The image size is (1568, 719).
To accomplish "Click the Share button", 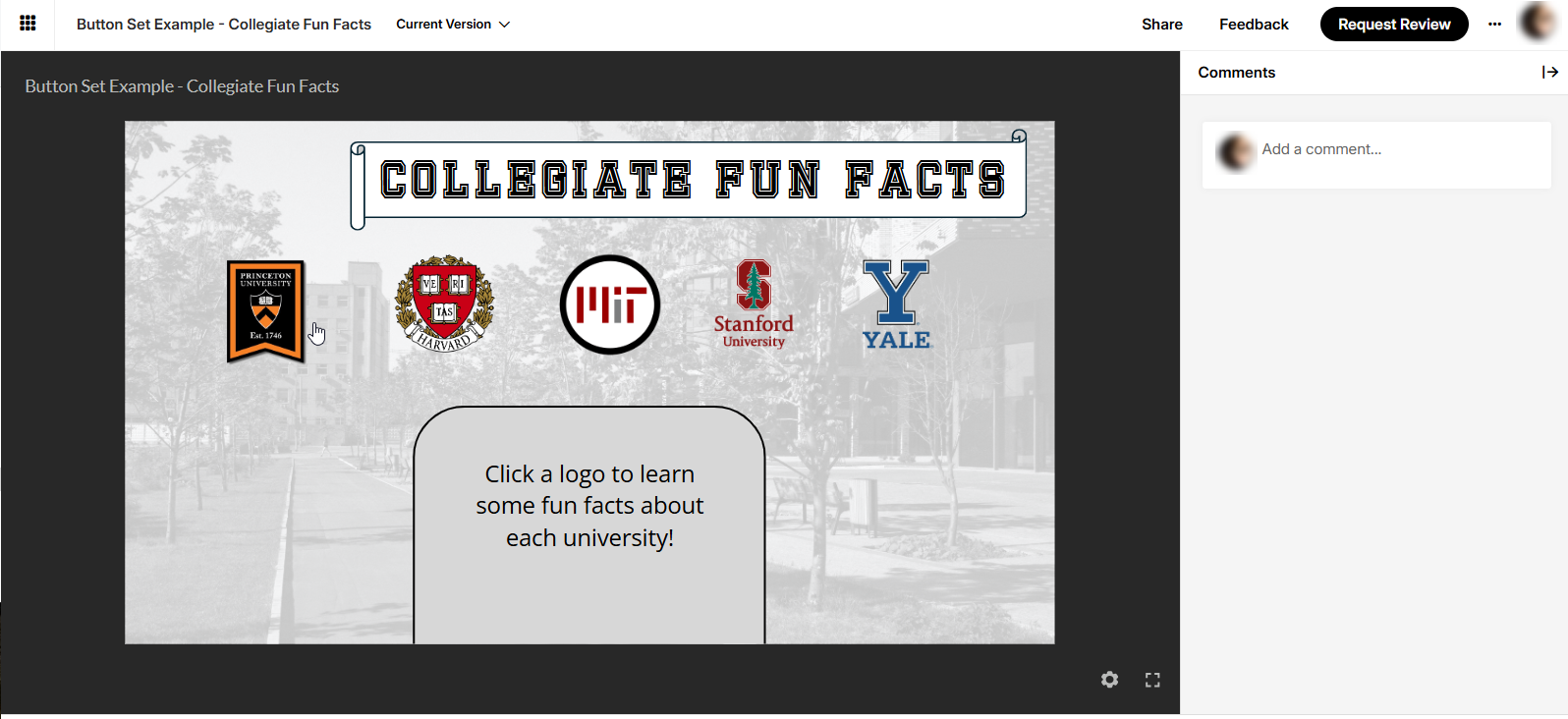I will point(1161,25).
